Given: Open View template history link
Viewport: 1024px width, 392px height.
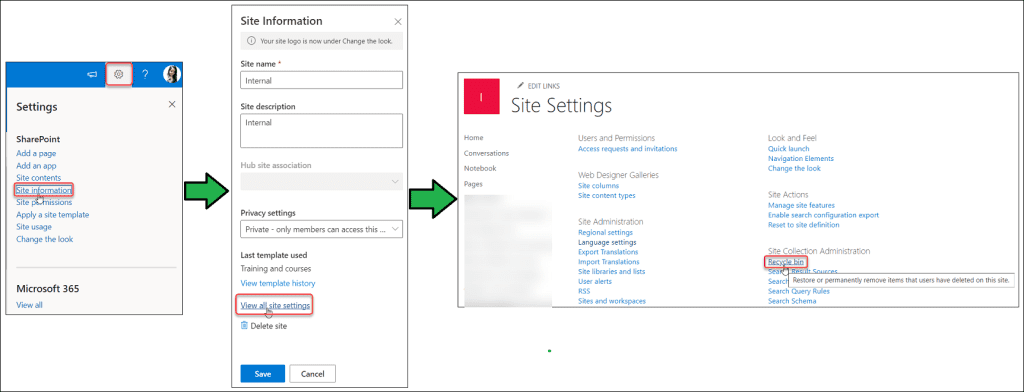Looking at the screenshot, I should [278, 284].
